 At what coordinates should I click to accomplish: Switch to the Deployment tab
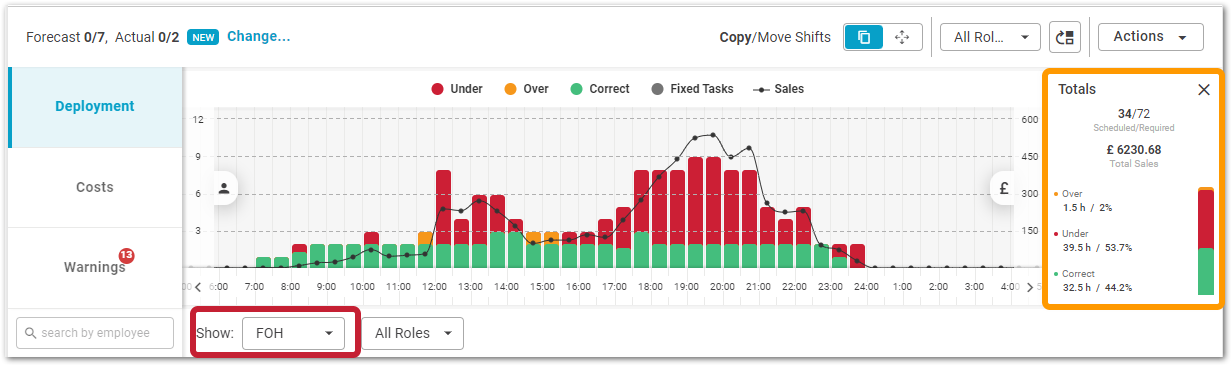(x=95, y=107)
